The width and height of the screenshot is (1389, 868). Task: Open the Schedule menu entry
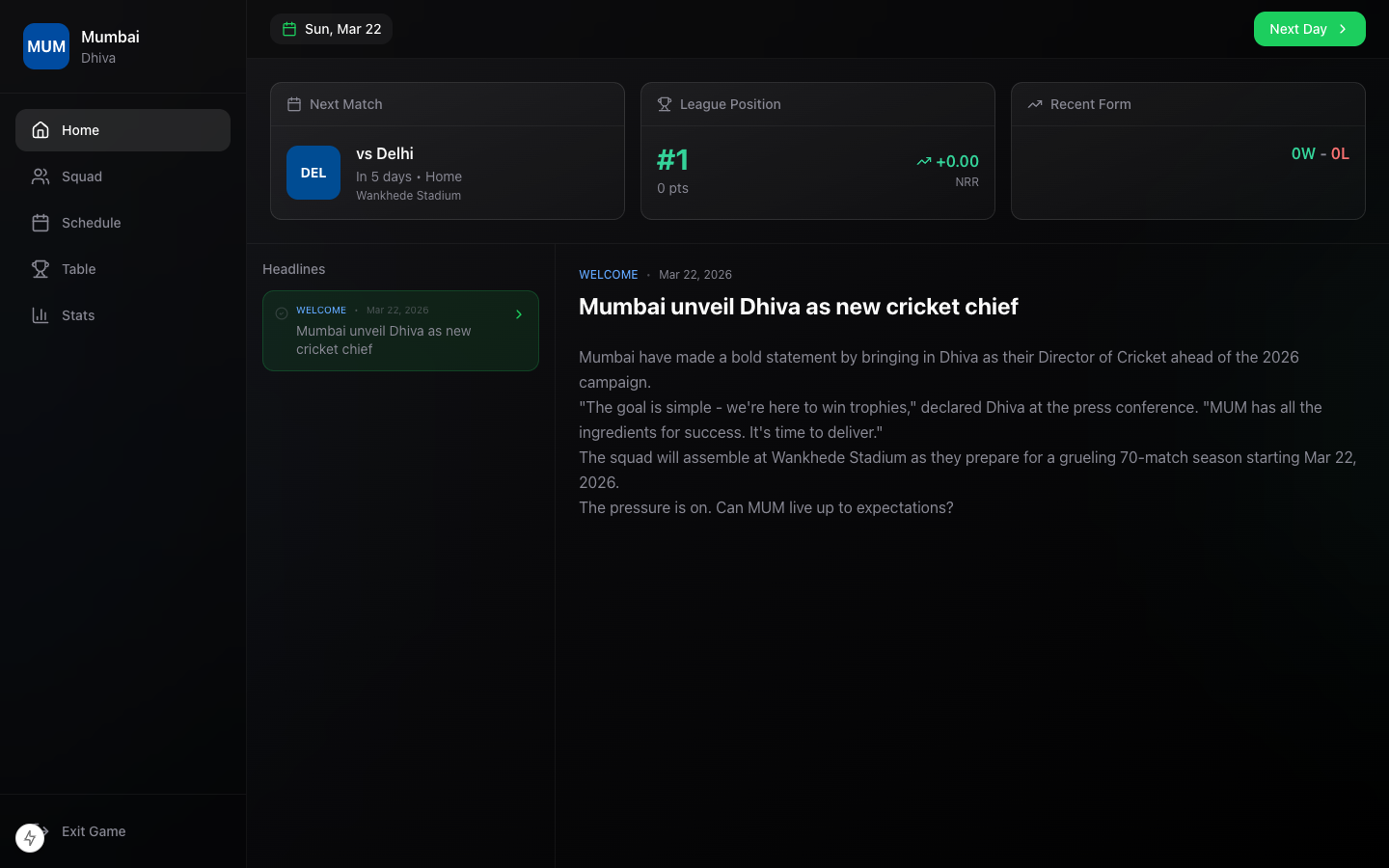click(x=91, y=223)
